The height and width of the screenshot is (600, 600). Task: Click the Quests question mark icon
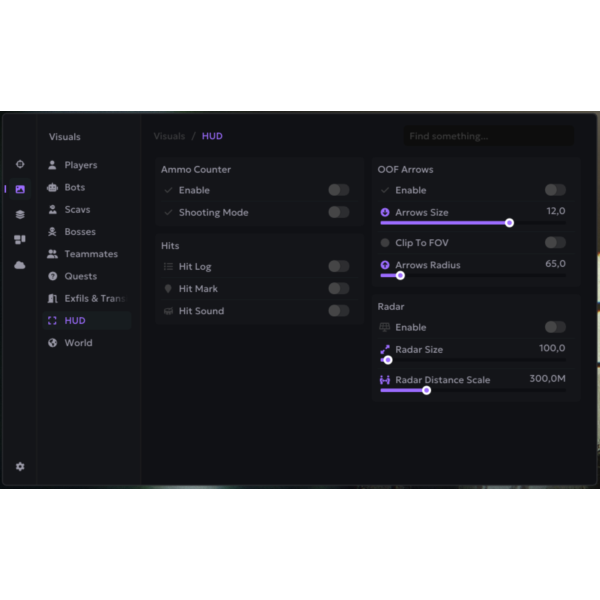click(x=52, y=276)
